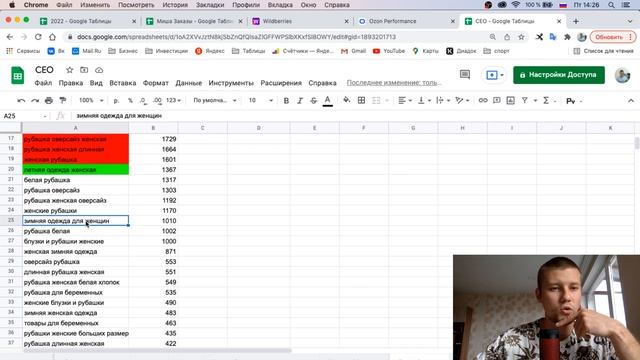Open the Gmail bookmark
This screenshot has width=640, height=360.
tap(353, 51)
